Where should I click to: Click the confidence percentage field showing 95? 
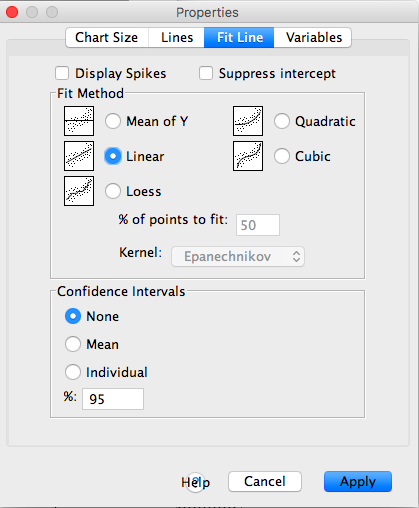[113, 399]
